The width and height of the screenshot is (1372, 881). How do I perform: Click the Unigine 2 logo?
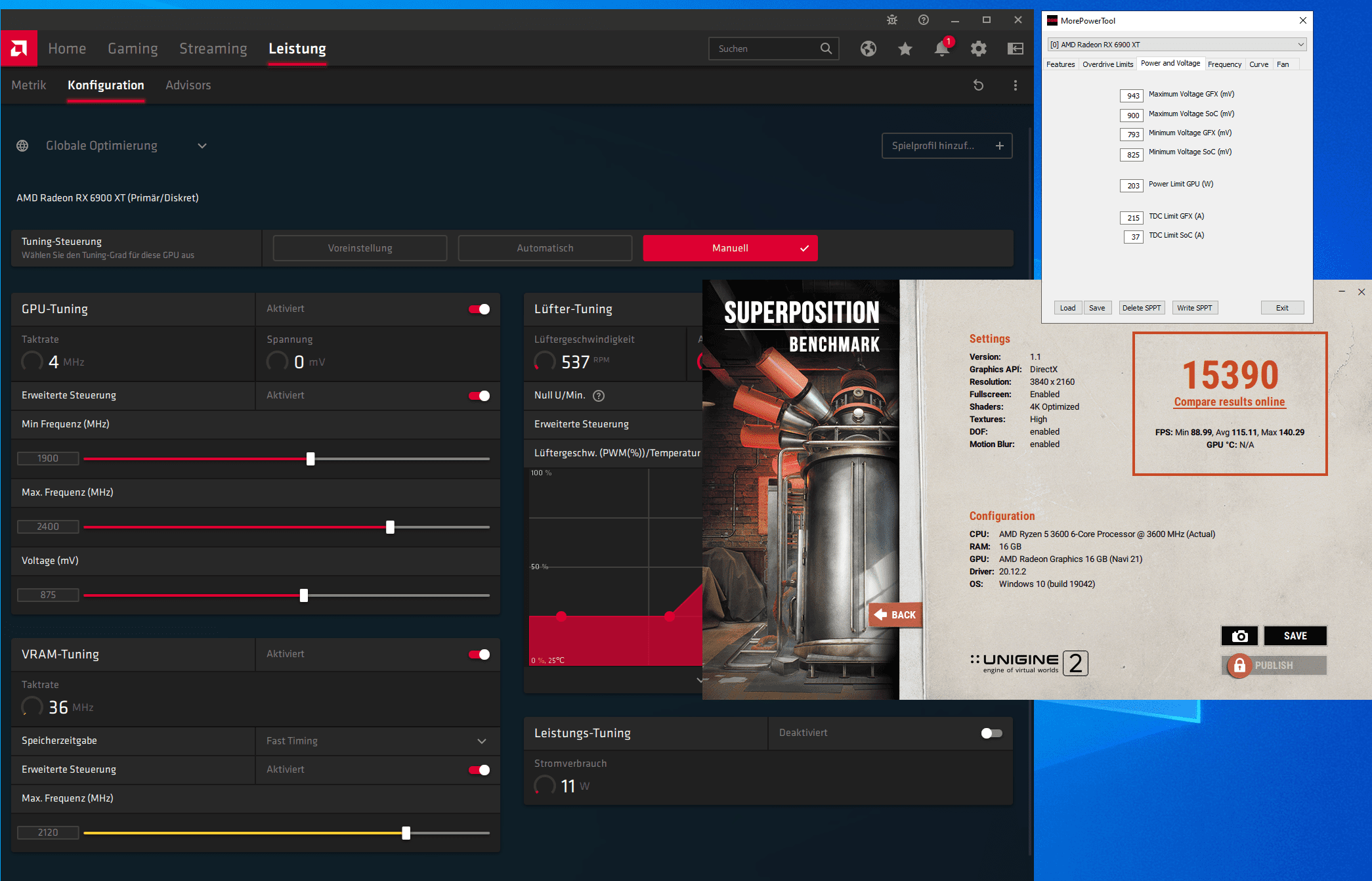pyautogui.click(x=1029, y=663)
